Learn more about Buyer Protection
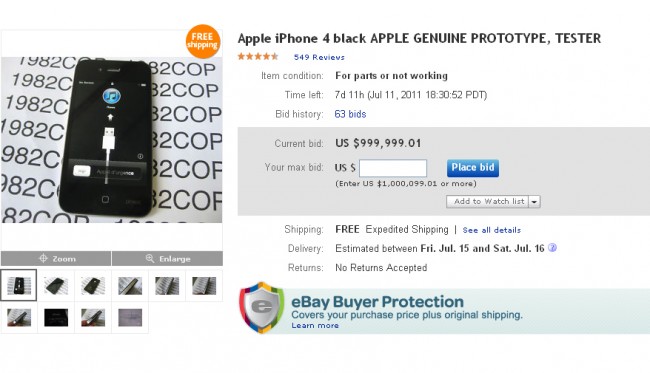This screenshot has width=650, height=373. (315, 325)
